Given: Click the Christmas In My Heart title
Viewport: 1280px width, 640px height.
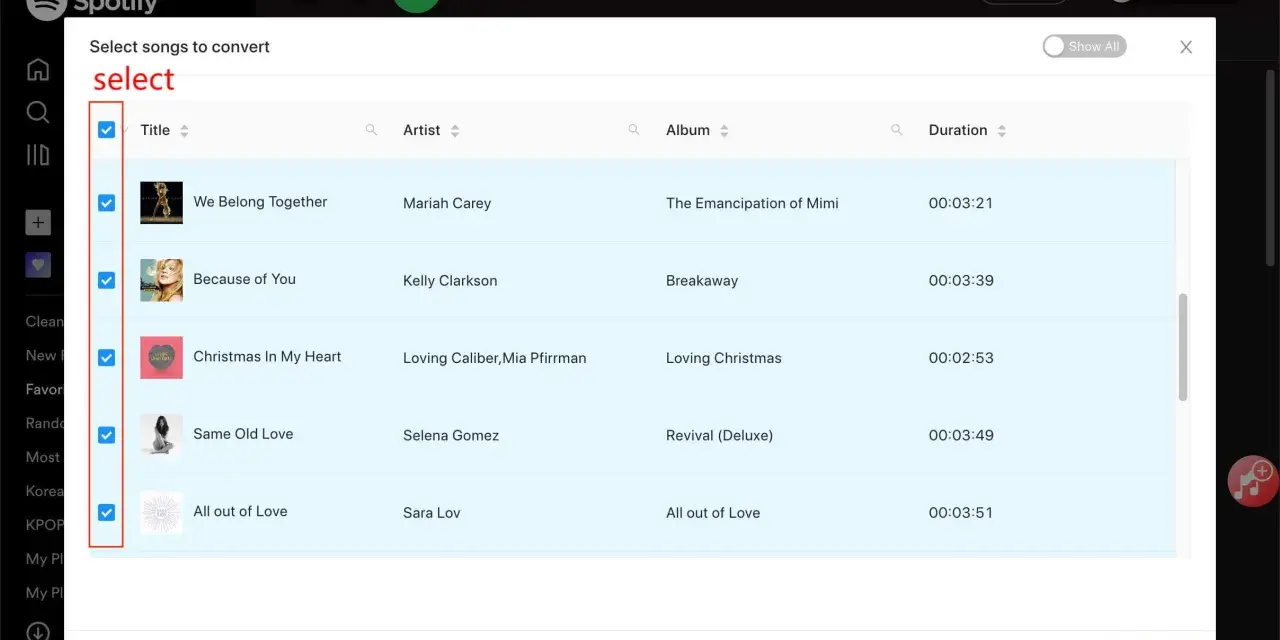Looking at the screenshot, I should tap(267, 356).
